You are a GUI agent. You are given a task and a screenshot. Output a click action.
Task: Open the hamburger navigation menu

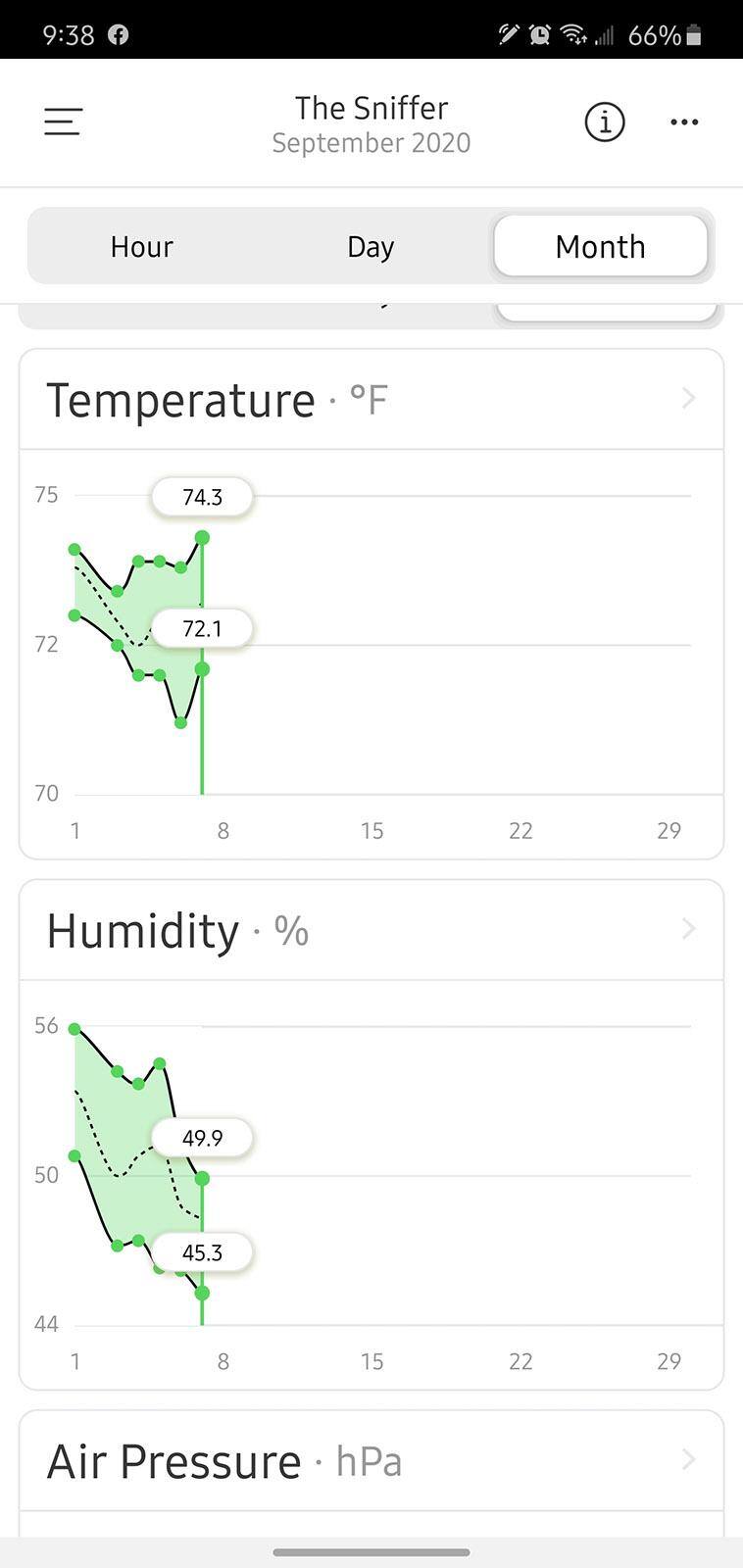[x=63, y=122]
